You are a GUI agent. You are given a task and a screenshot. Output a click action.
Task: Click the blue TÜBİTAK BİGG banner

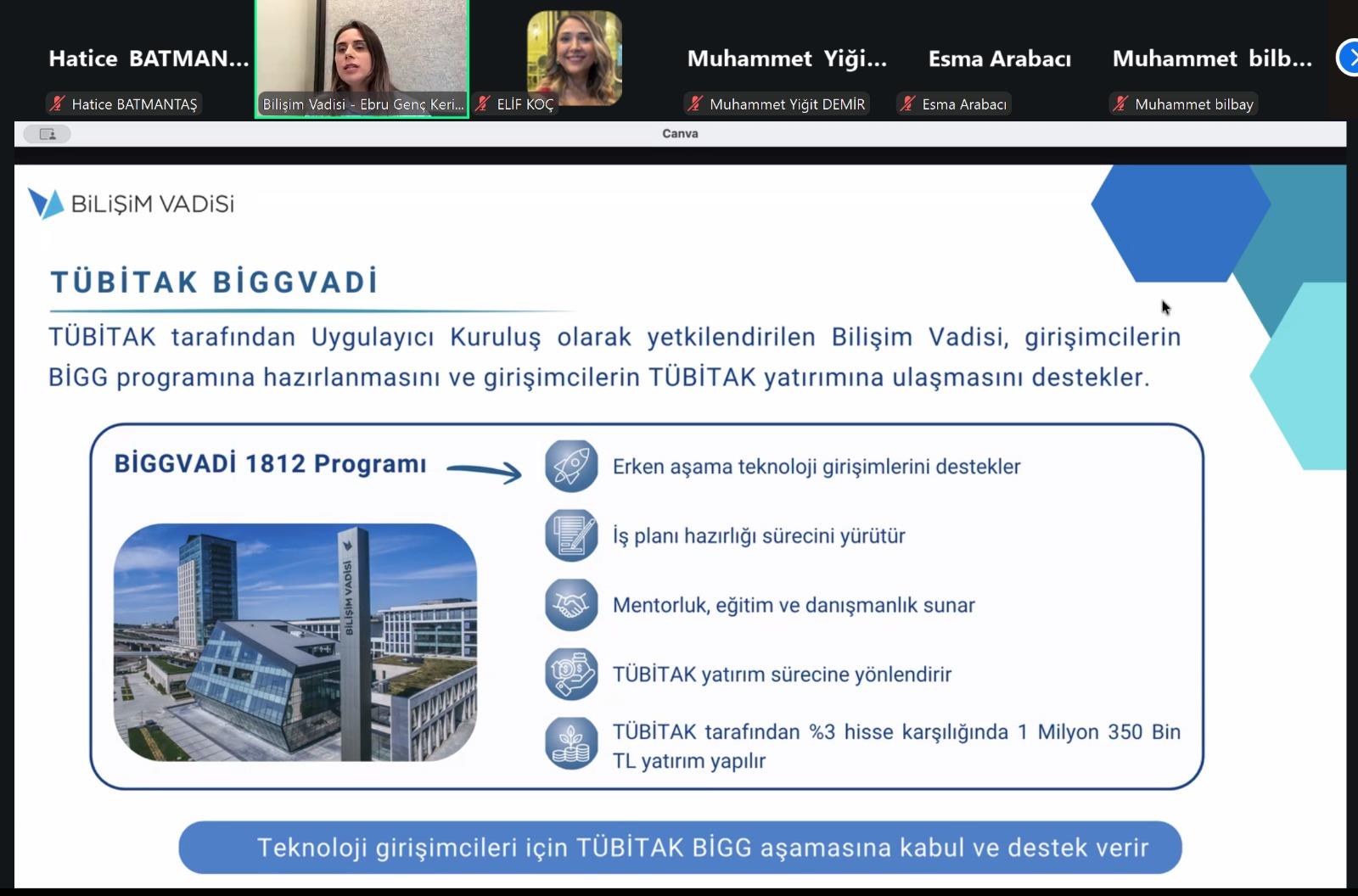pos(680,847)
